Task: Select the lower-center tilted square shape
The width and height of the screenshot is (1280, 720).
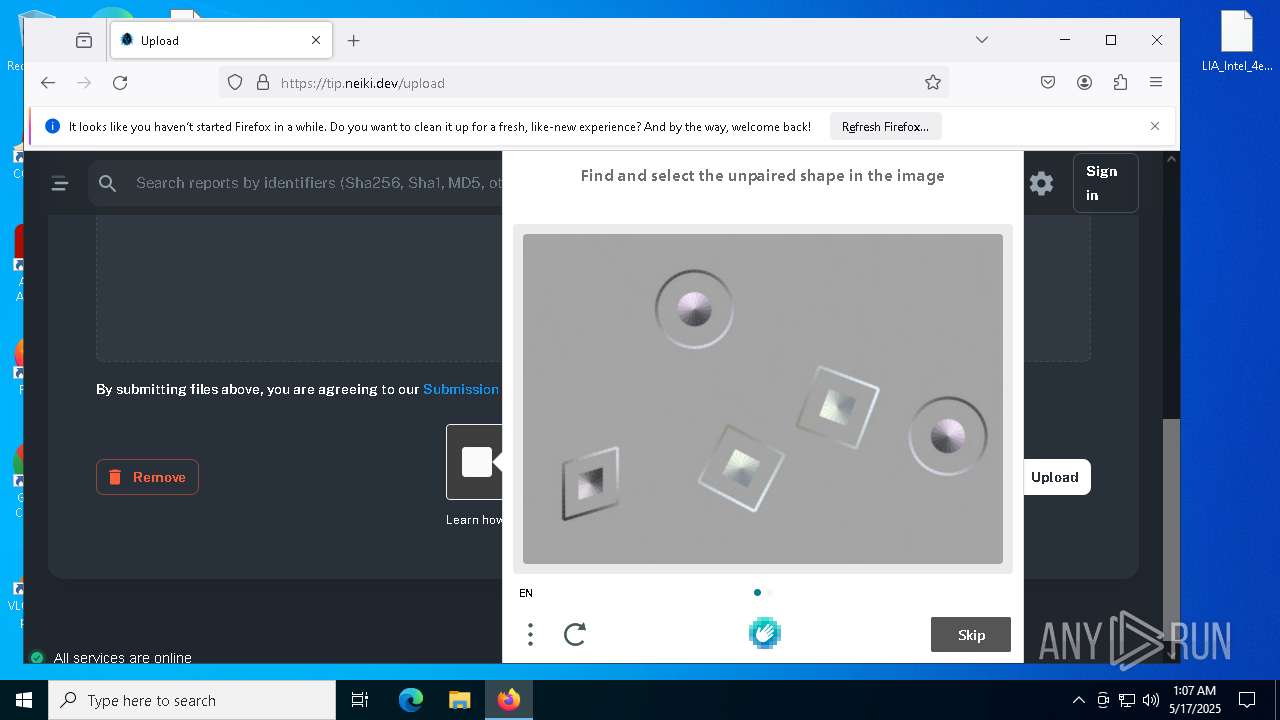Action: (740, 468)
